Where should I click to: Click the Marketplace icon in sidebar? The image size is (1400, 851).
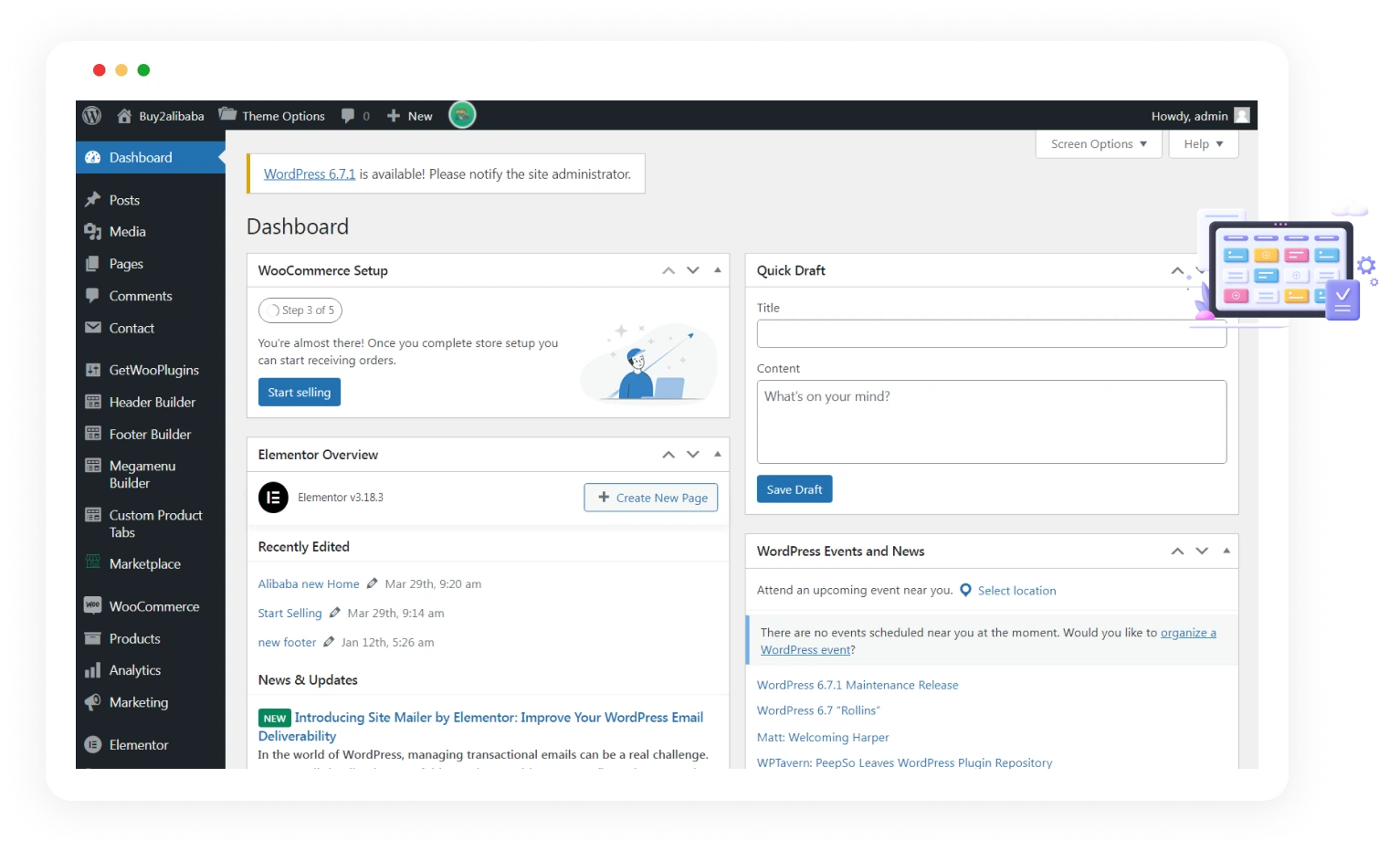92,562
